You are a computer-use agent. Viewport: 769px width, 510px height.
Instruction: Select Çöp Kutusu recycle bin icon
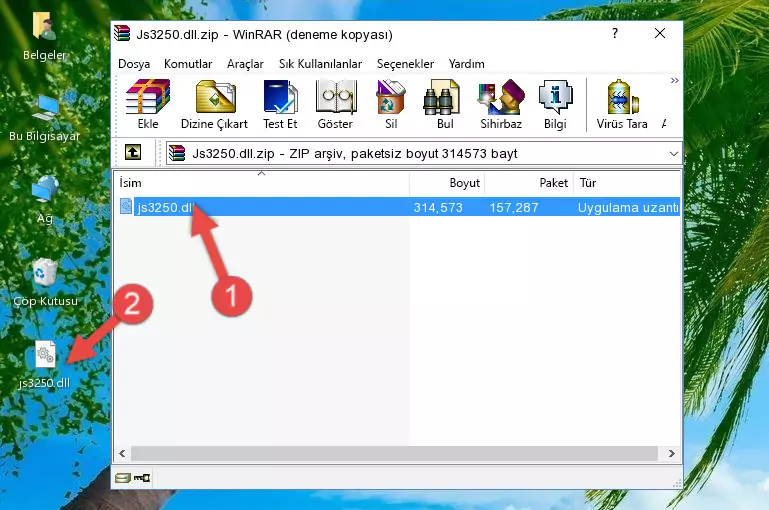coord(45,283)
